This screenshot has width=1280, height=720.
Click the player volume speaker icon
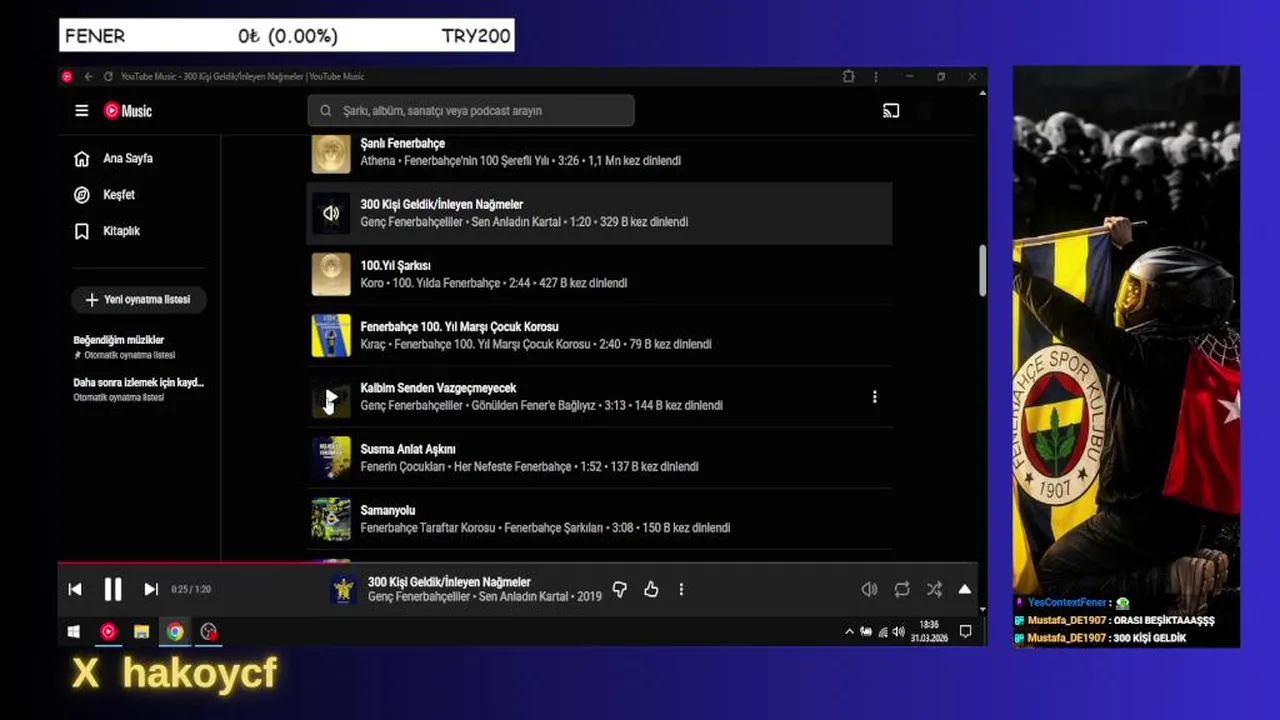(869, 590)
